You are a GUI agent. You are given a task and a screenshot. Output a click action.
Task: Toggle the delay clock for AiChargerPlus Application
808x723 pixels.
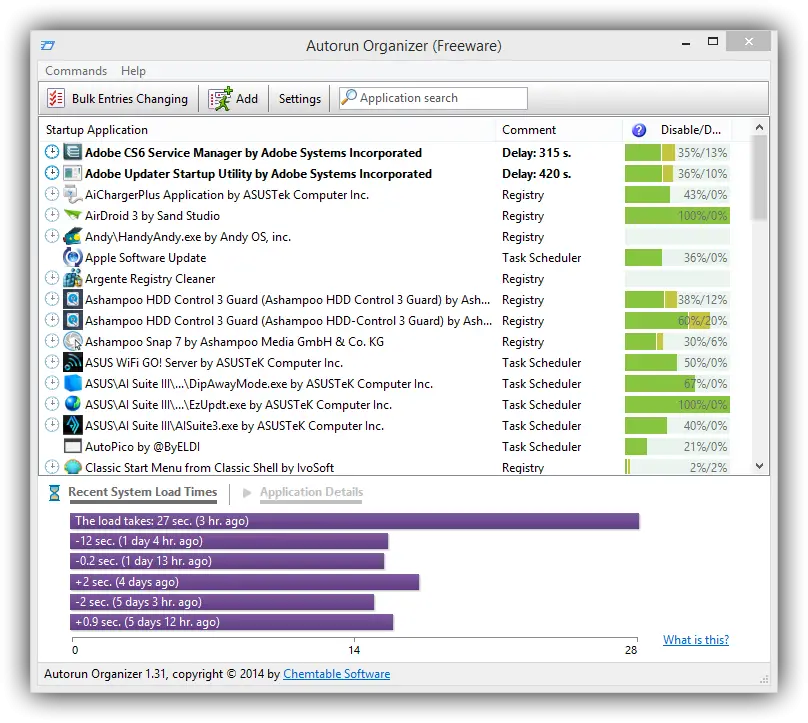click(x=52, y=194)
